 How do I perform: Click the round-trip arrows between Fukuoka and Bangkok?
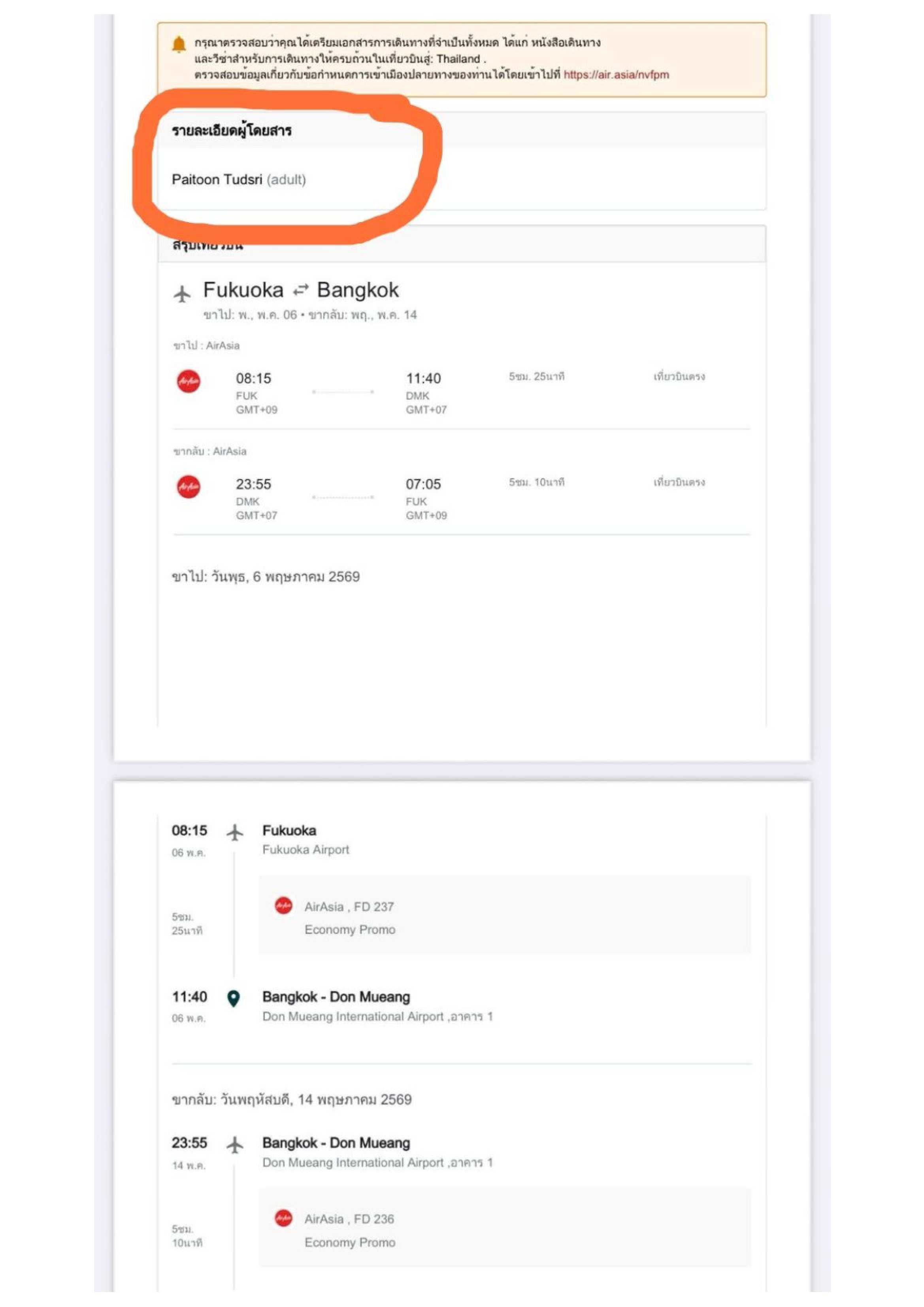(x=300, y=290)
